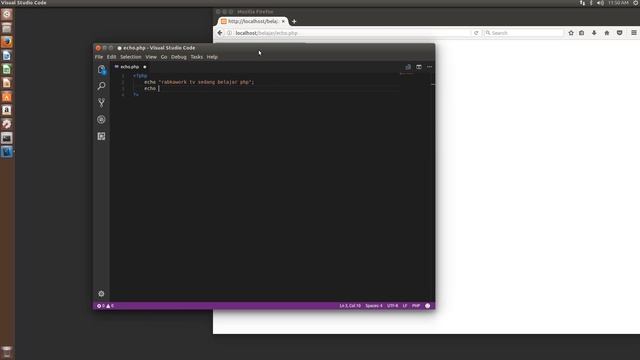
Task: Click the errors and warnings status indicator
Action: pos(105,306)
